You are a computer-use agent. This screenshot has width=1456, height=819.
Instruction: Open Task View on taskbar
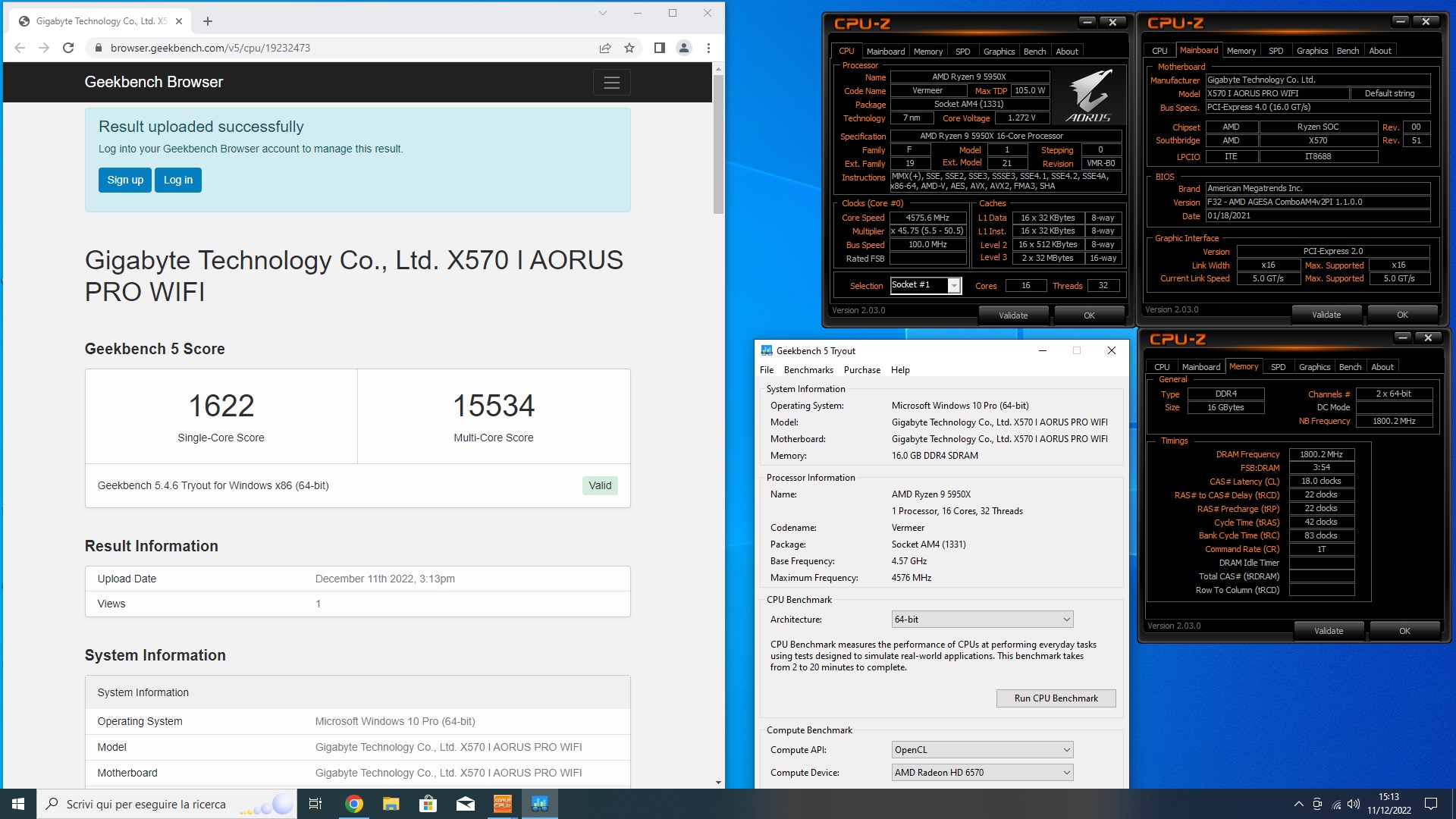coord(315,804)
